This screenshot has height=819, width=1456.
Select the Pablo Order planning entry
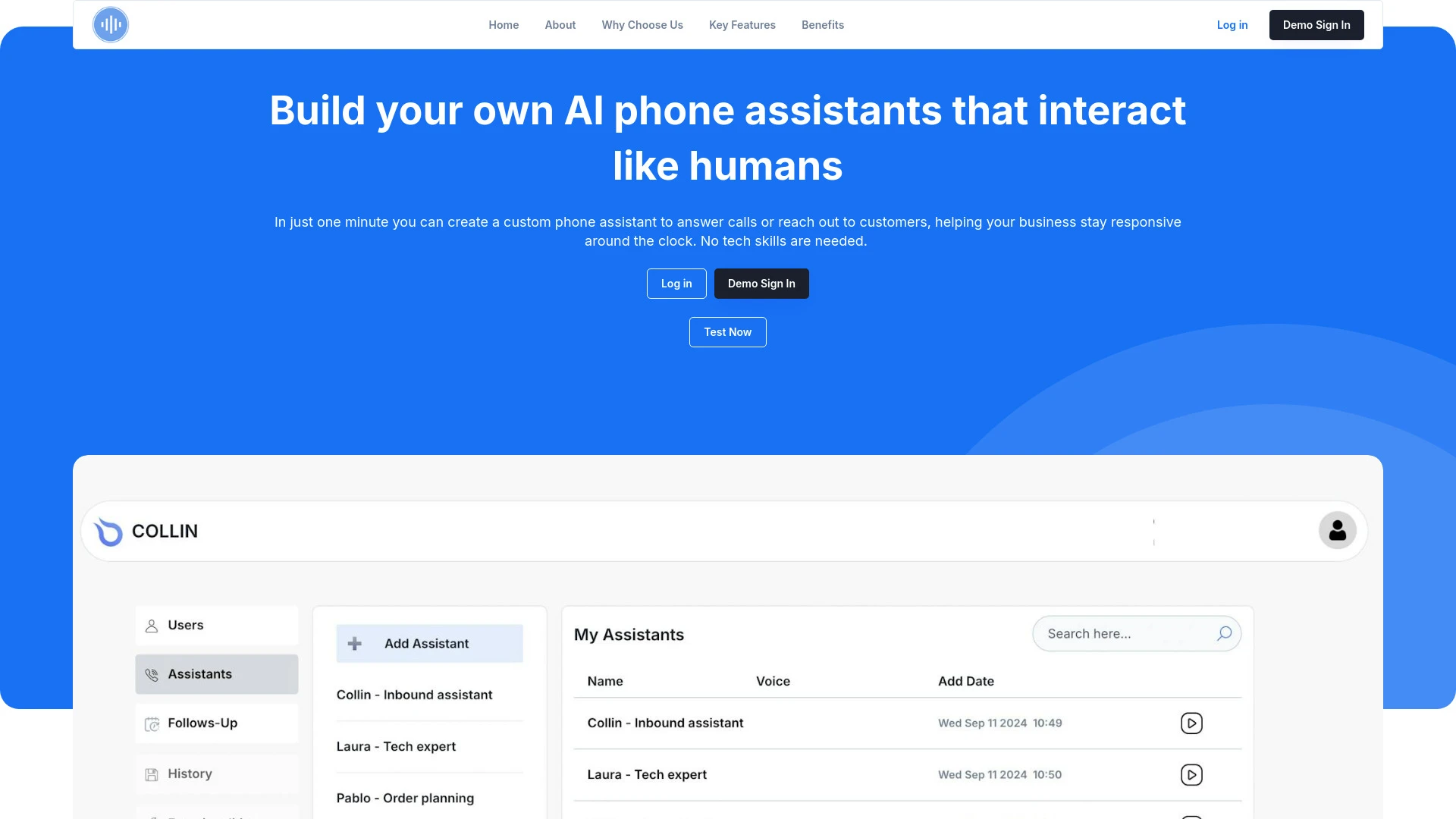[x=405, y=797]
